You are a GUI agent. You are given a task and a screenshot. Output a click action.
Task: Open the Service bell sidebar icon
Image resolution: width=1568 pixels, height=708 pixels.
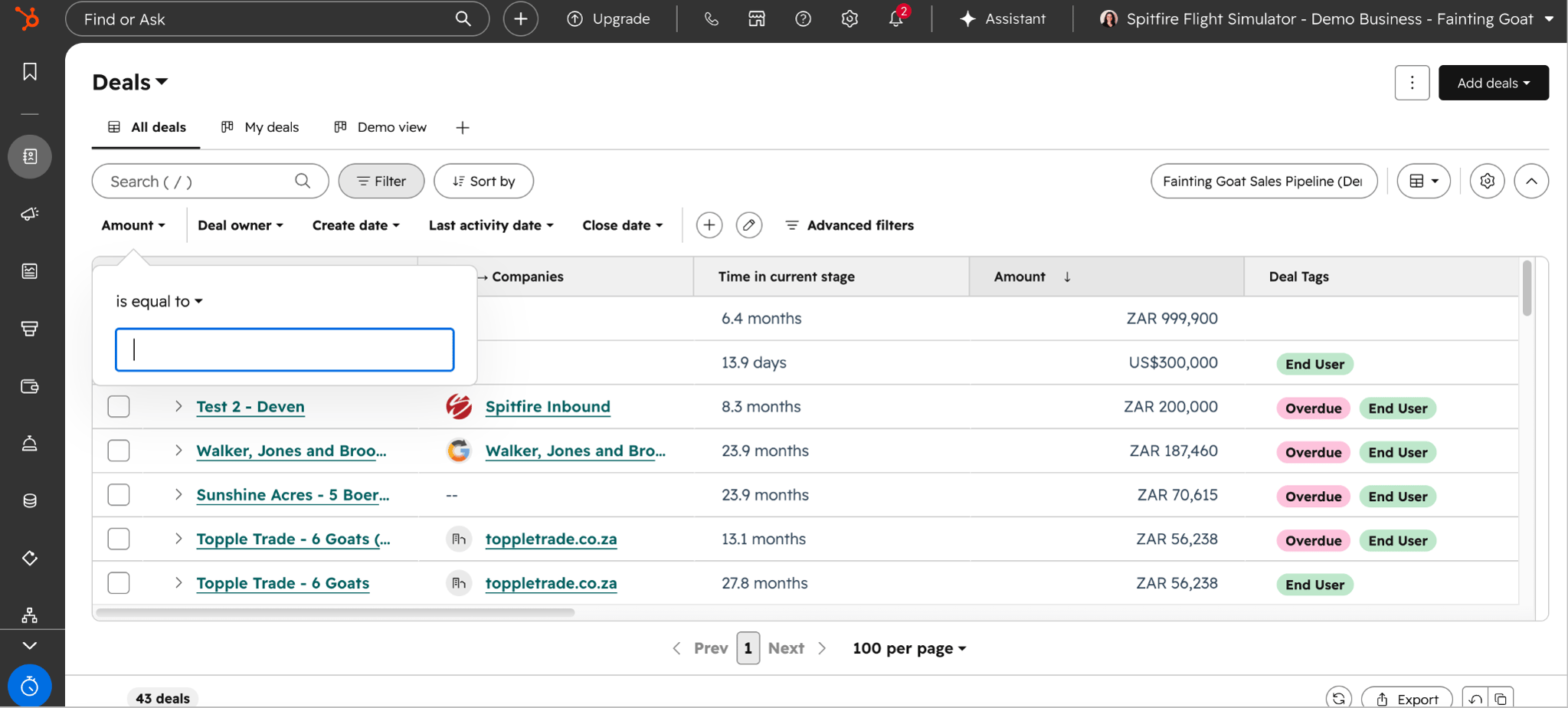pyautogui.click(x=30, y=444)
